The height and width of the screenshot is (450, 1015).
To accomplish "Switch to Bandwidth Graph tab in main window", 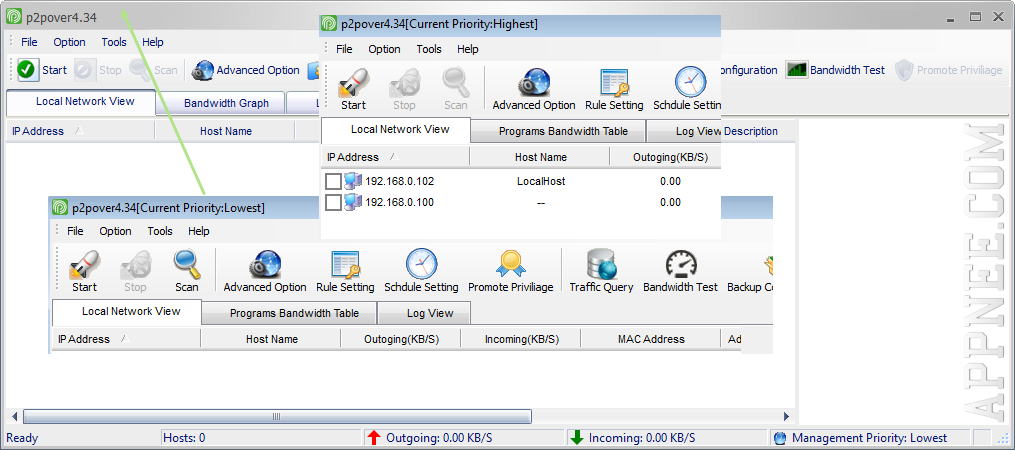I will click(x=221, y=103).
